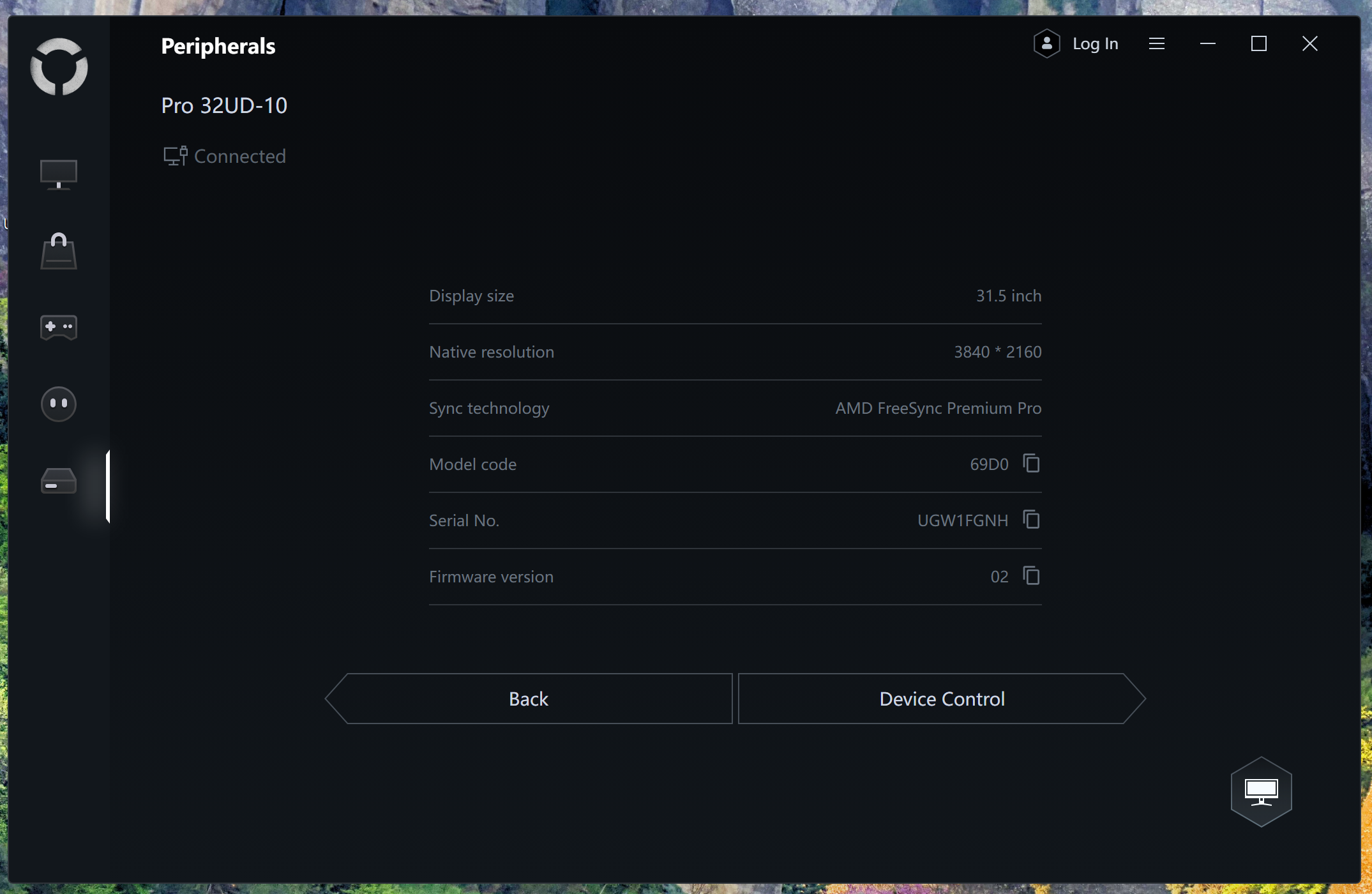Open the shopping bag store icon
Viewport: 1372px width, 894px height.
pyautogui.click(x=59, y=250)
